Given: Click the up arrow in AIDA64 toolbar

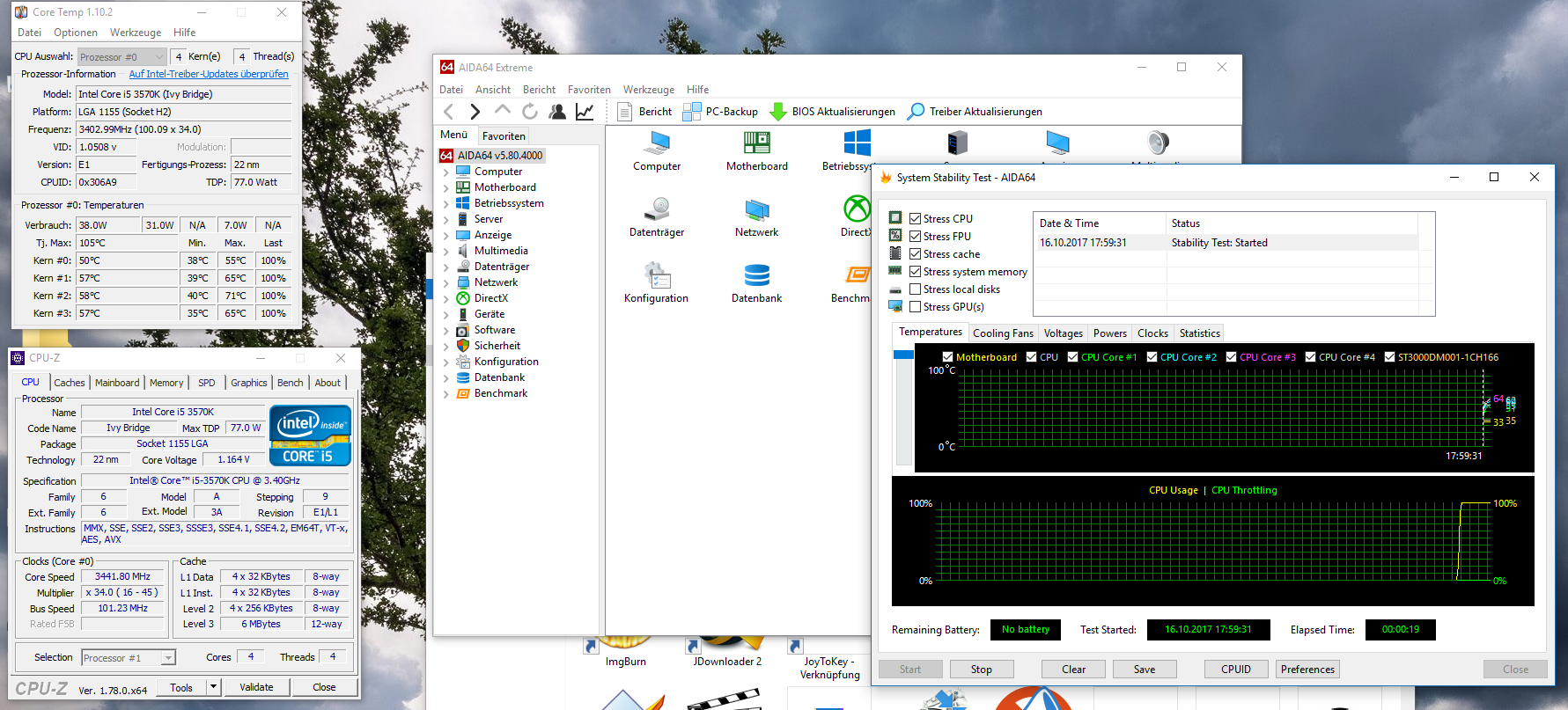Looking at the screenshot, I should [503, 111].
